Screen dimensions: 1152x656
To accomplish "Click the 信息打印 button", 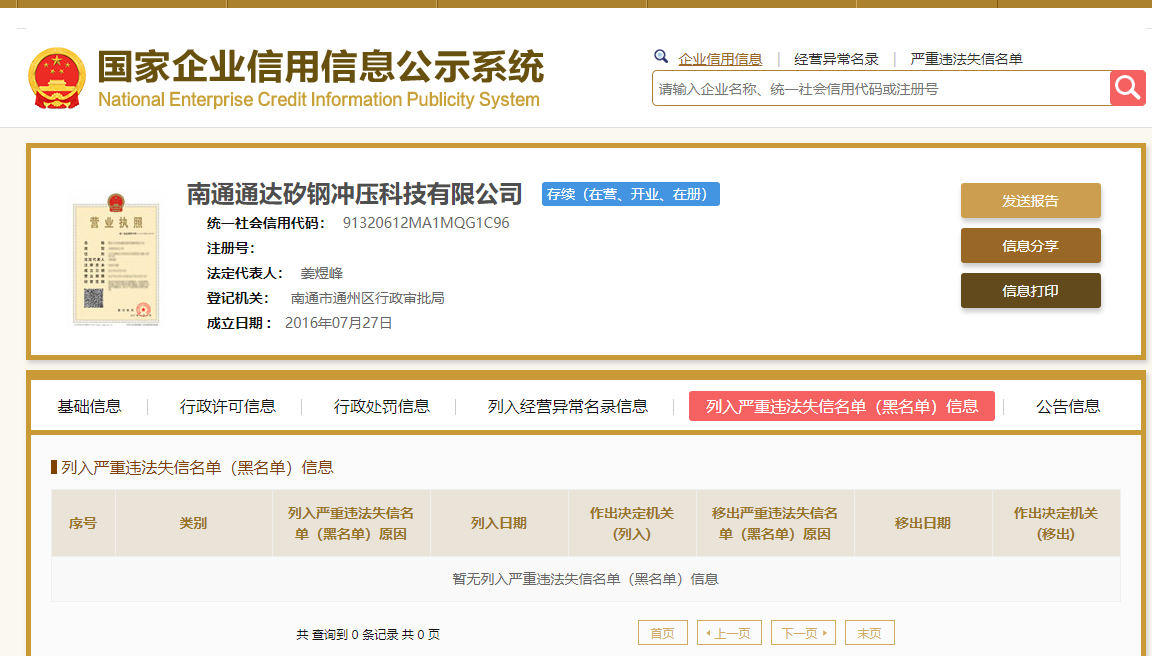I will coord(1031,290).
